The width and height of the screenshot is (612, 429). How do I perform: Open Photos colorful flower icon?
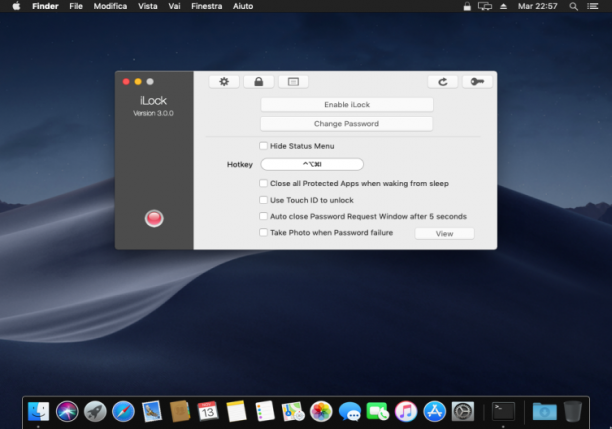(321, 411)
